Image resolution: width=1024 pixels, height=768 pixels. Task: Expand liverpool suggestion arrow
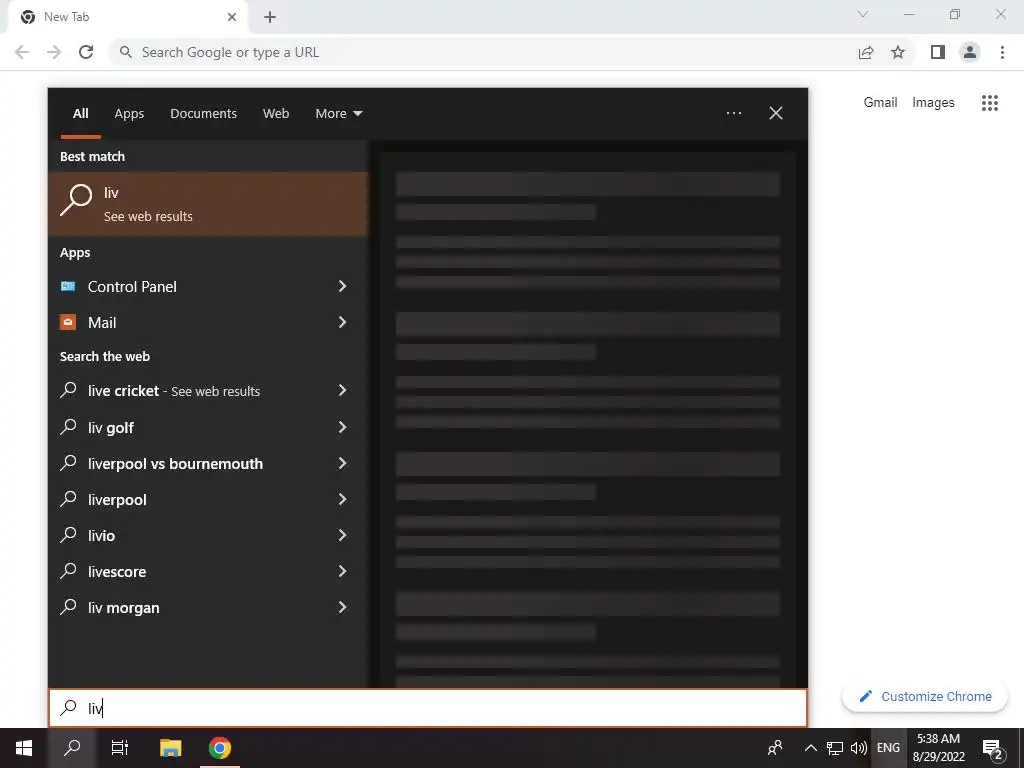342,499
